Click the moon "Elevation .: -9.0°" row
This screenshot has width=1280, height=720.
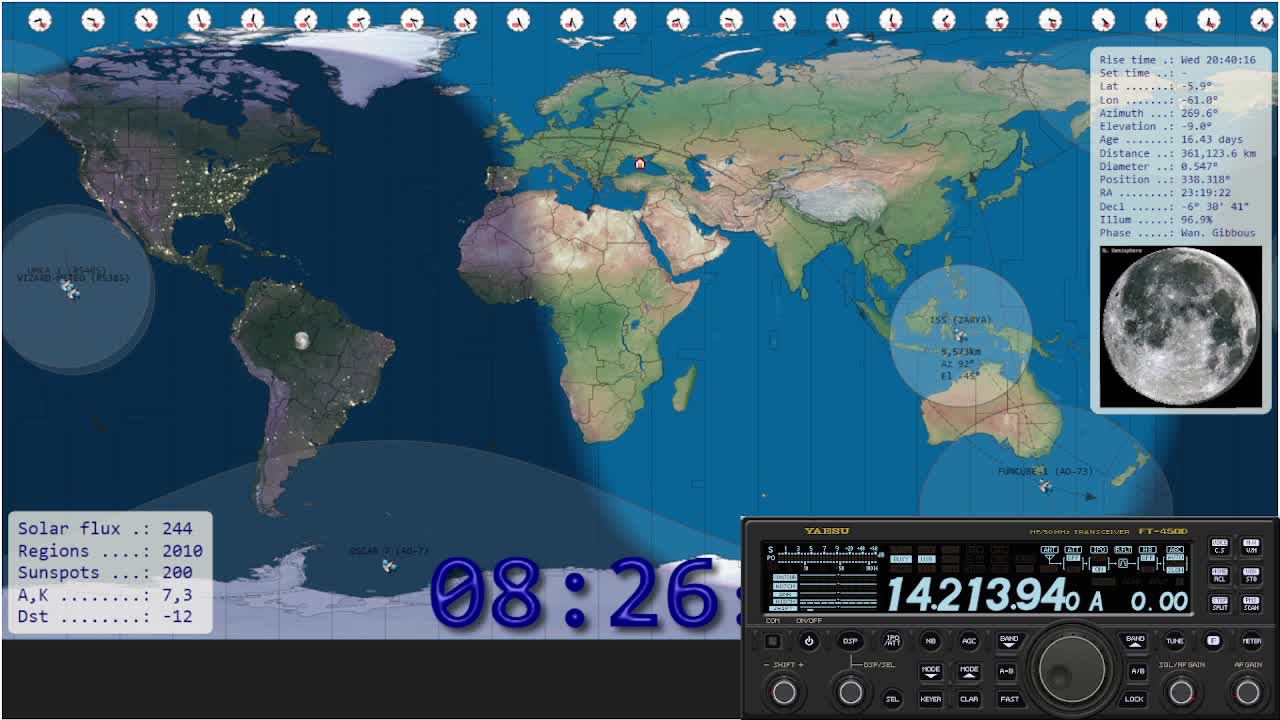(1156, 127)
